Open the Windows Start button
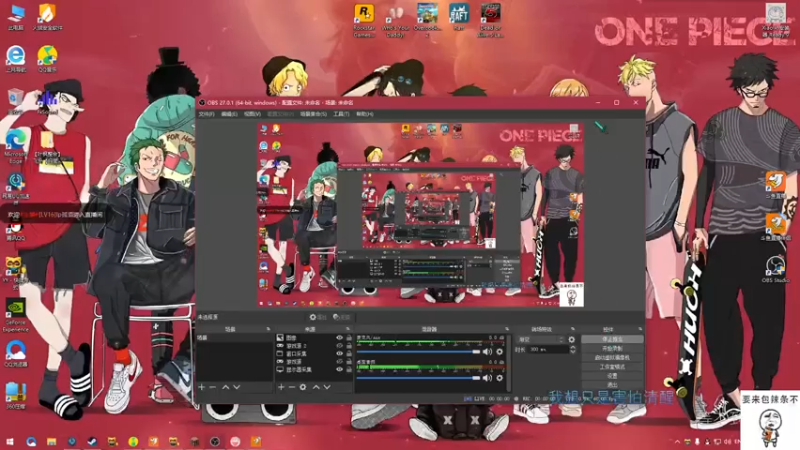Viewport: 800px width, 450px height. click(10, 441)
